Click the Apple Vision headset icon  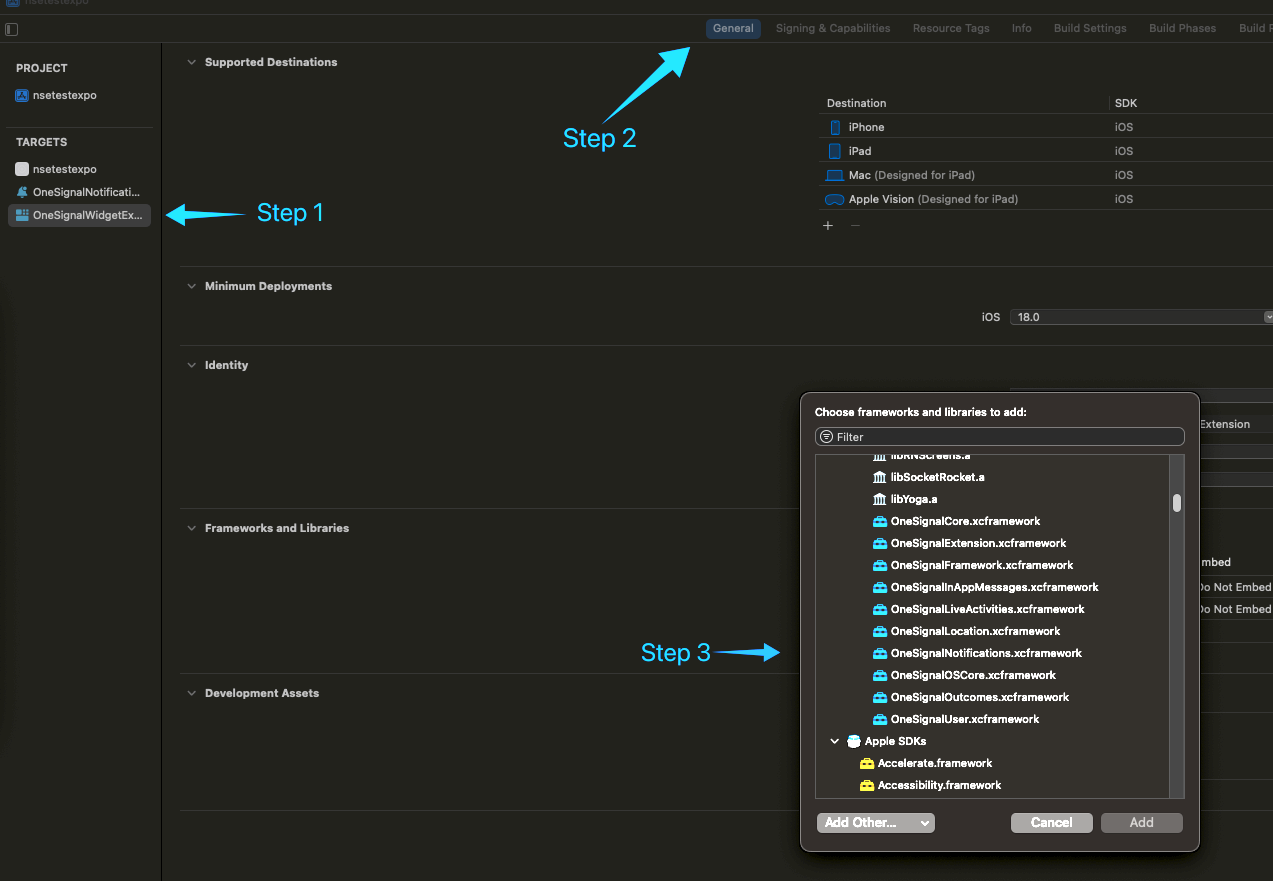coord(834,199)
